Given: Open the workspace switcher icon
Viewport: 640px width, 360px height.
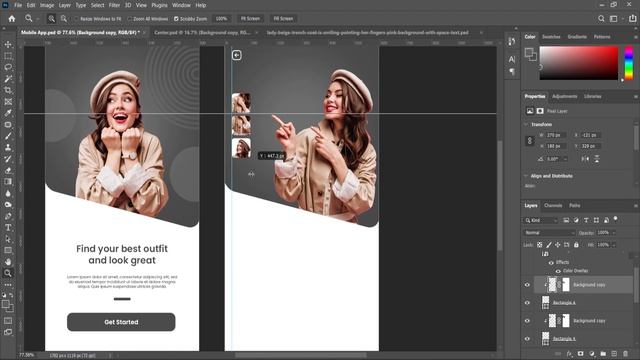Looking at the screenshot, I should click(x=613, y=18).
